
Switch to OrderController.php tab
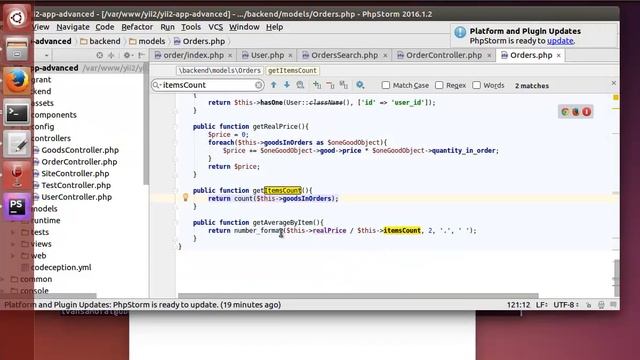[x=444, y=55]
